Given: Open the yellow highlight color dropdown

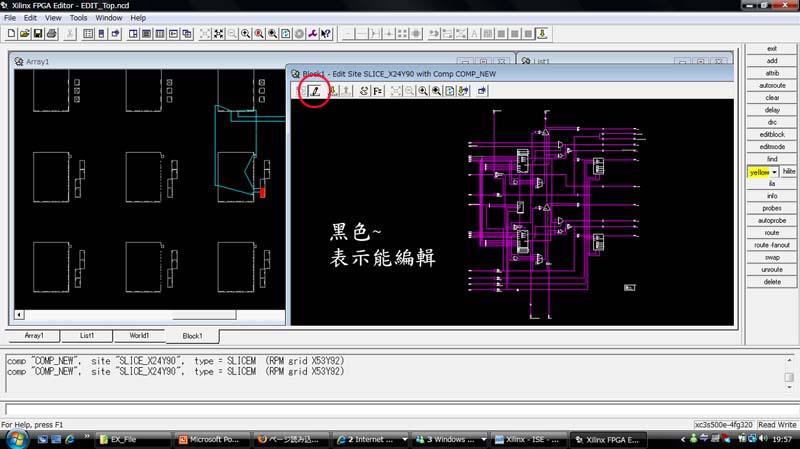Looking at the screenshot, I should [x=774, y=172].
